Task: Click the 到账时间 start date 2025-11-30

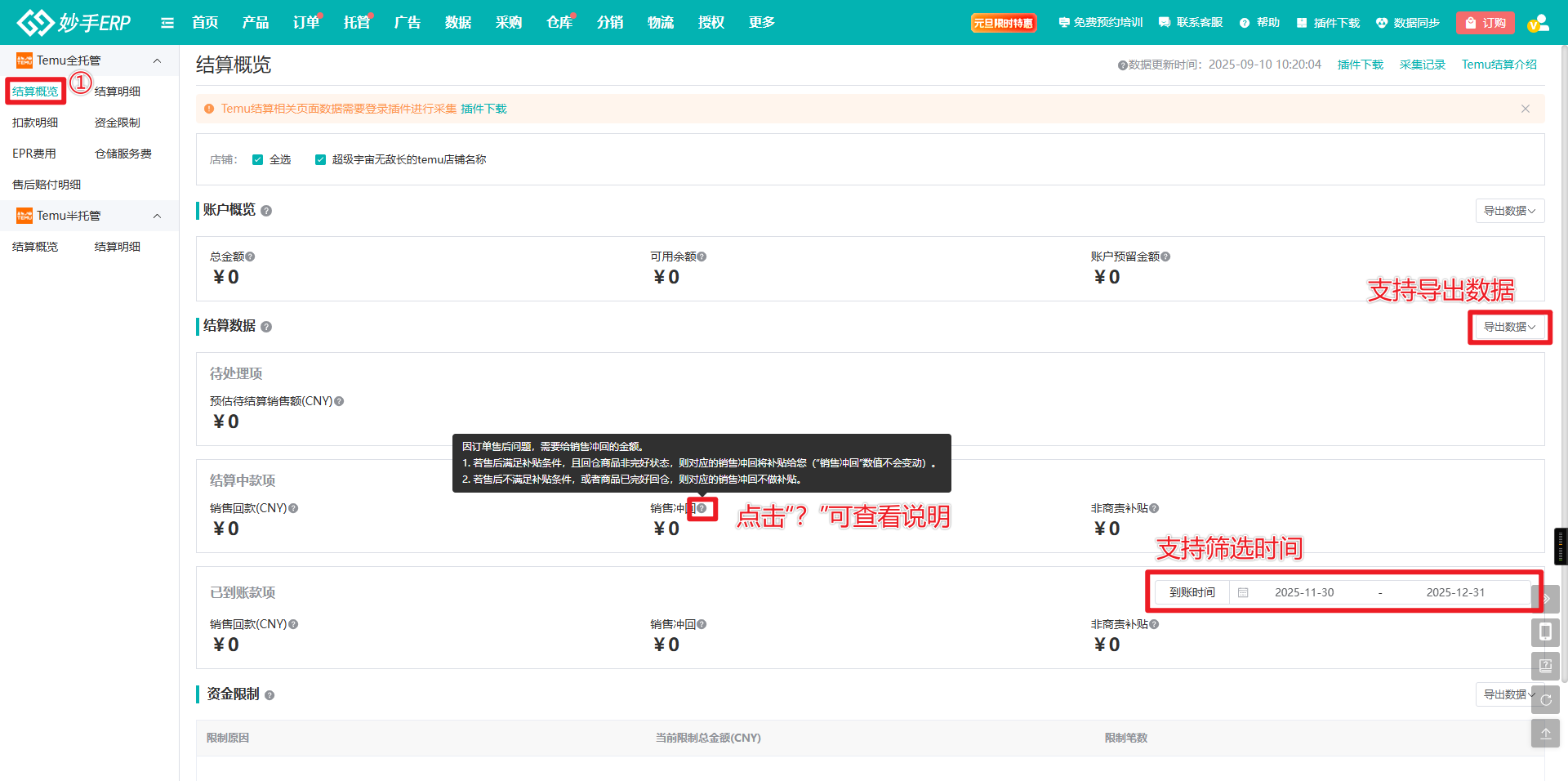Action: 1304,592
